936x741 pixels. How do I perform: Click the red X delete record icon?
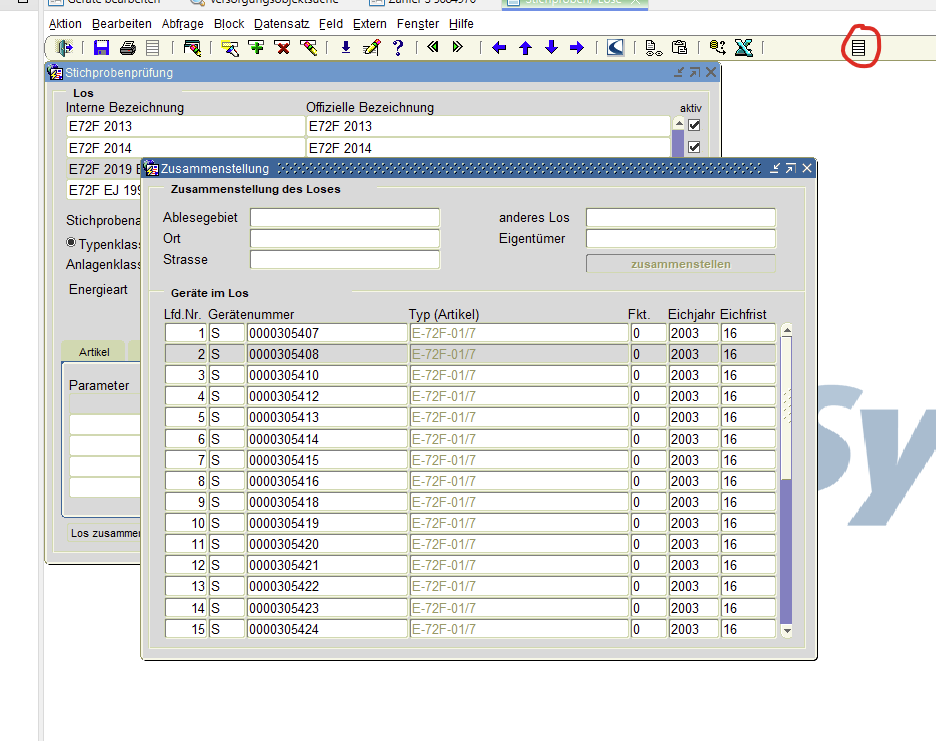pyautogui.click(x=283, y=47)
